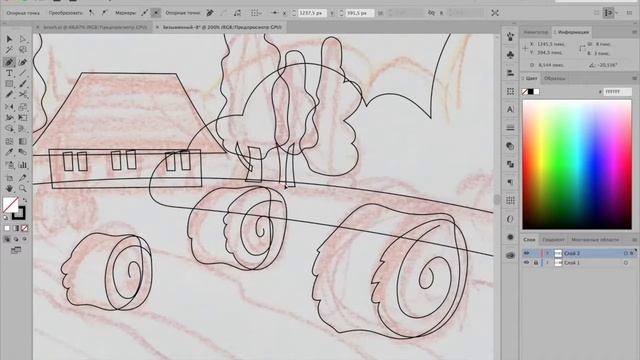The width and height of the screenshot is (640, 360).
Task: Click remove selected anchor points button
Action: coord(210,13)
